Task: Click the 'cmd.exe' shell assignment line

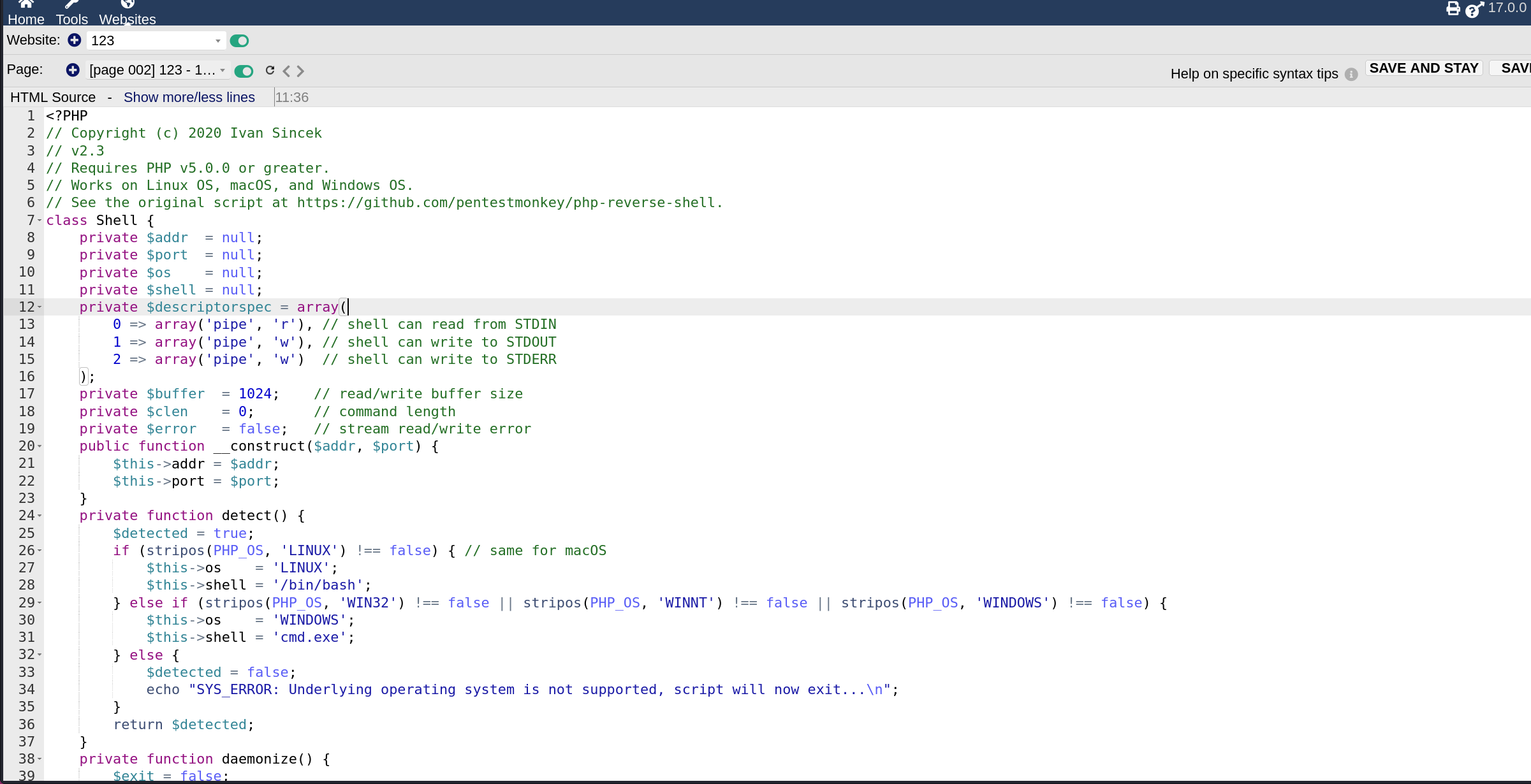Action: point(251,637)
